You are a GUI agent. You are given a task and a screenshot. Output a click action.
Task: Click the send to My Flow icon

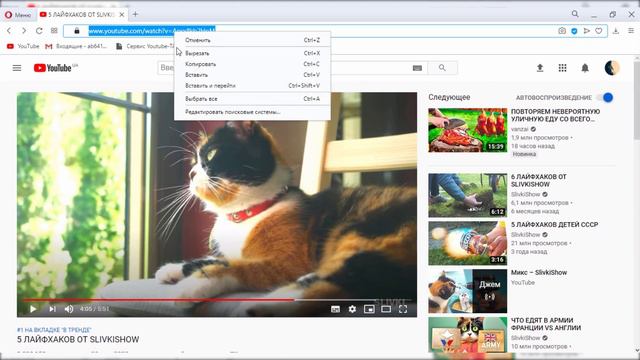587,31
